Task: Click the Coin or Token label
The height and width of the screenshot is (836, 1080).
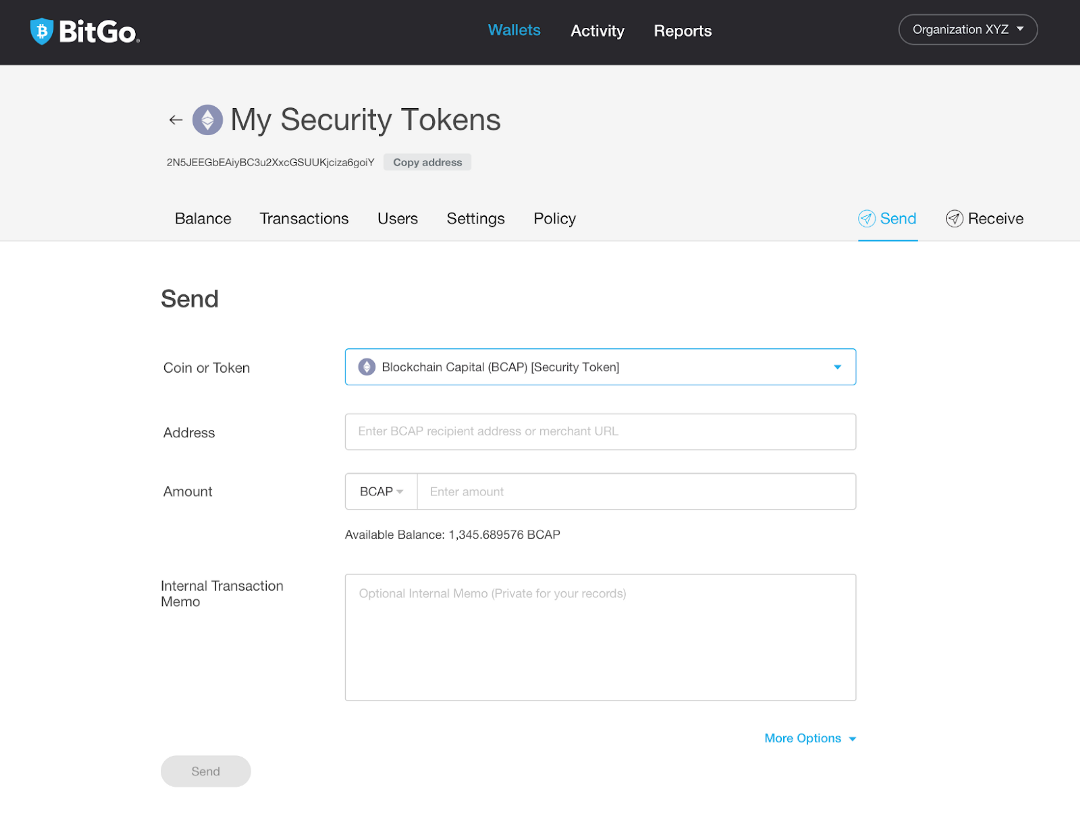Action: (x=207, y=368)
